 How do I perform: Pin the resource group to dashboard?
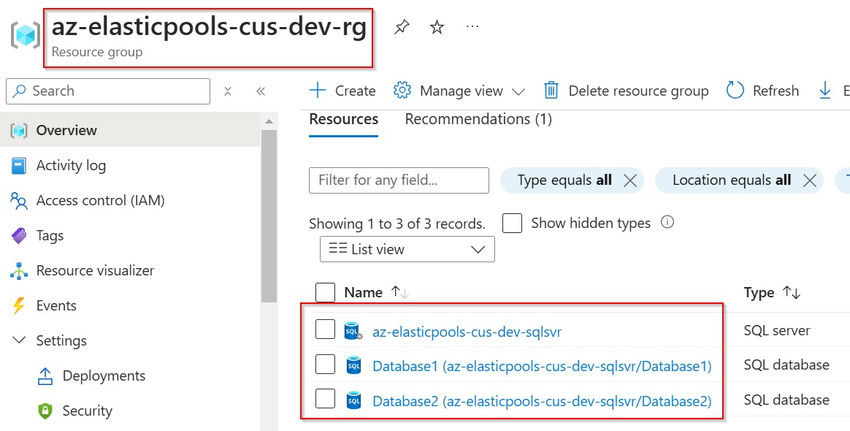(x=402, y=27)
